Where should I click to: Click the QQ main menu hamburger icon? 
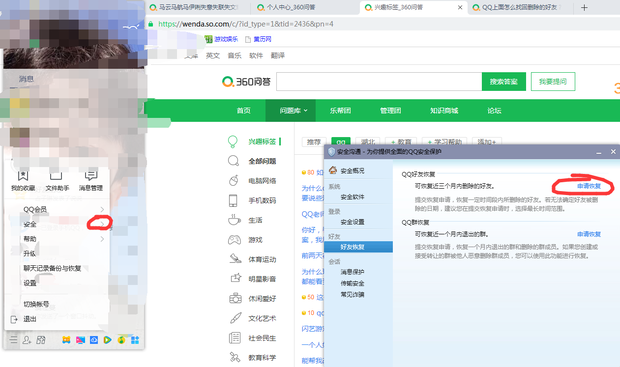click(13, 339)
